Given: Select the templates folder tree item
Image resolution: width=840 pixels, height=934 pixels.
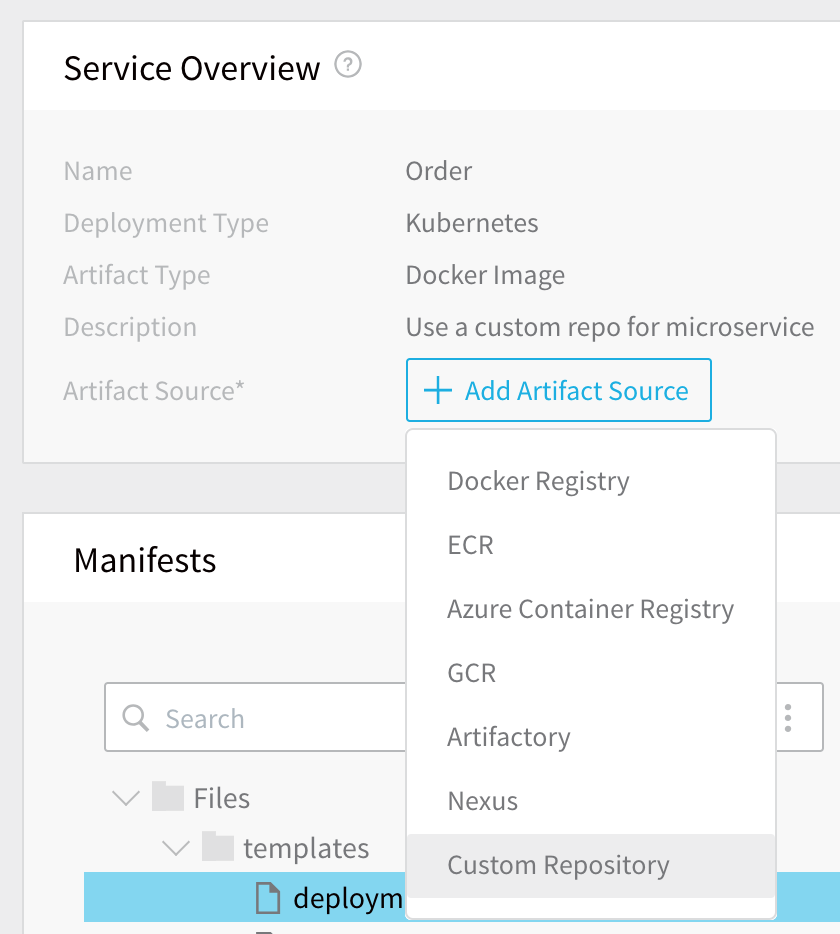Looking at the screenshot, I should point(306,848).
